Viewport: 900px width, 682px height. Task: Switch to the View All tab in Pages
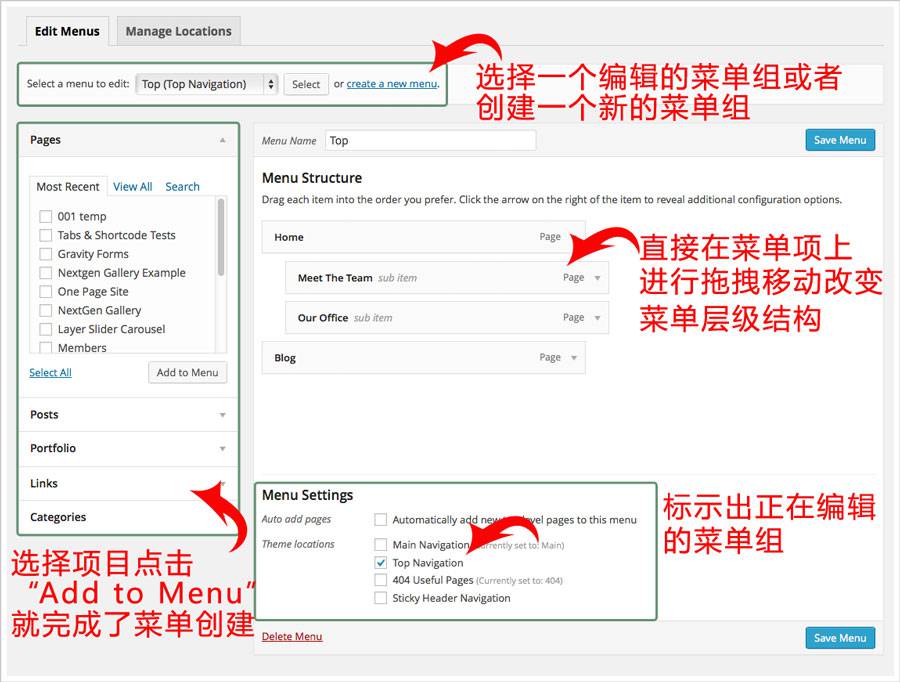[133, 186]
